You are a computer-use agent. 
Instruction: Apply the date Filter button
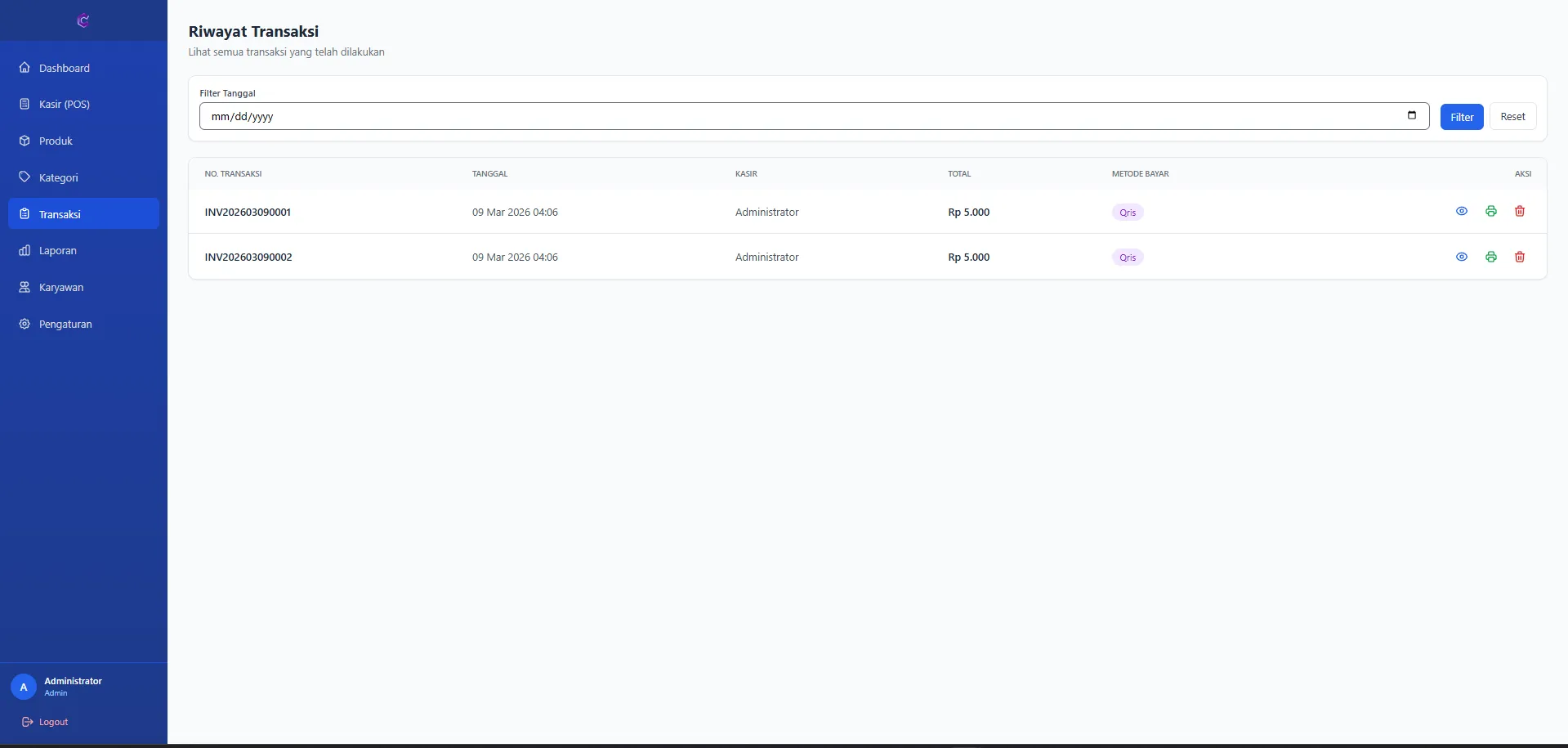1461,117
